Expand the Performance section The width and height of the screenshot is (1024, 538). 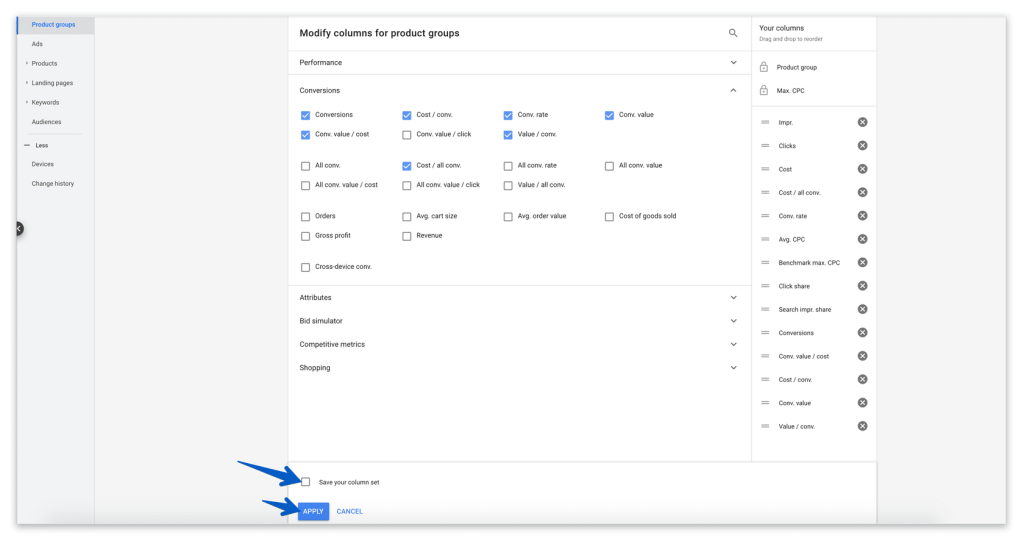pos(733,62)
